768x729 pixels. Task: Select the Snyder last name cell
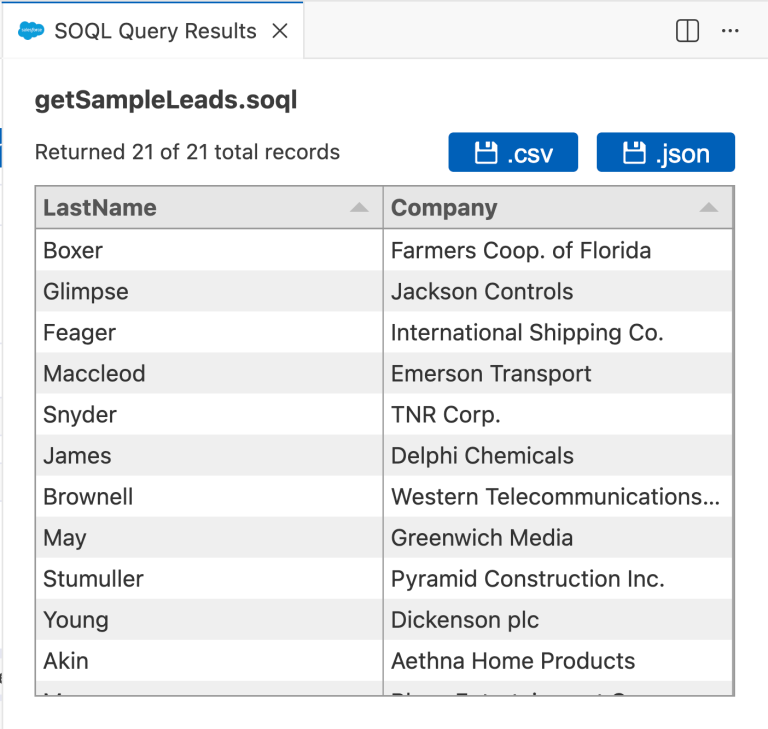(209, 414)
